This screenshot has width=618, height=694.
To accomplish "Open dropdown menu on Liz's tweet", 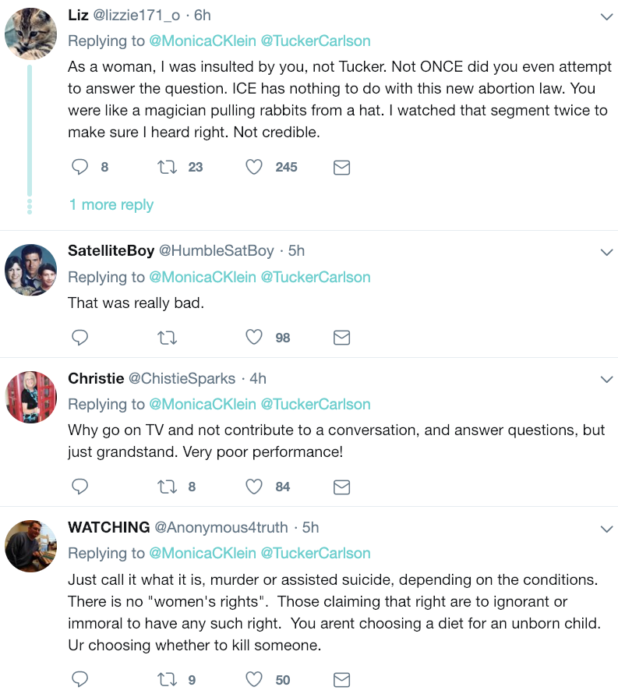I will pos(605,17).
